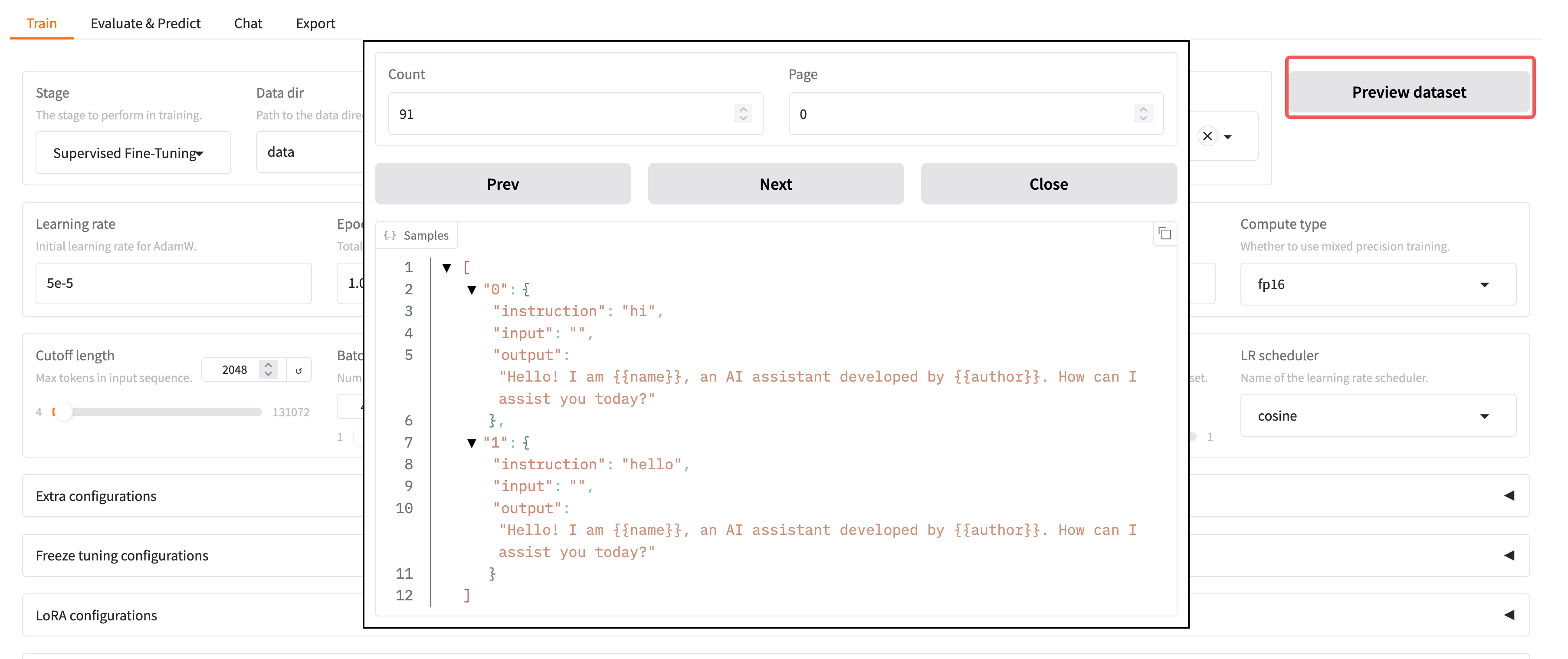Open the LR scheduler cosine dropdown

point(1378,415)
